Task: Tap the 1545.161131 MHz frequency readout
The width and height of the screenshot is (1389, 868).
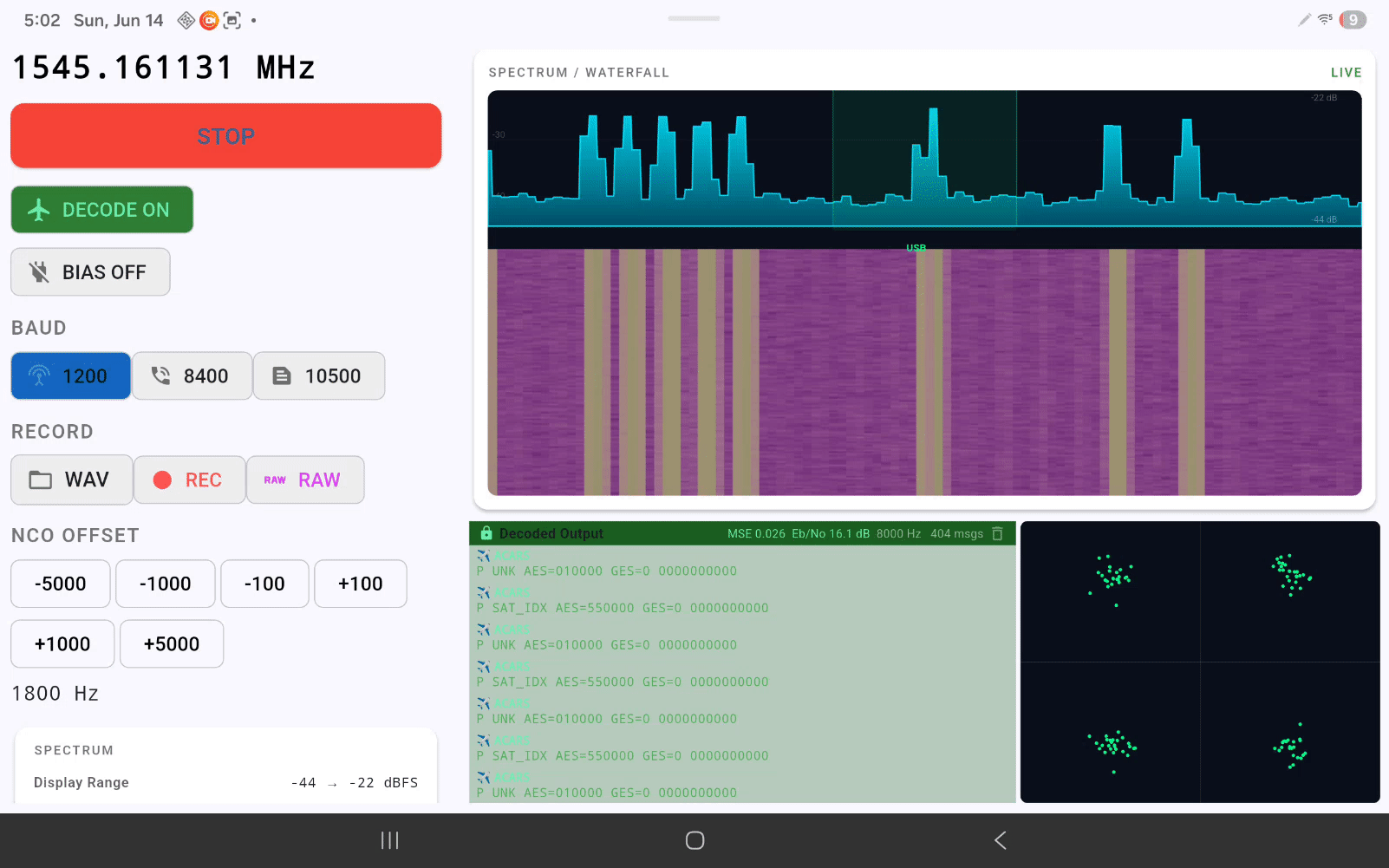Action: [164, 68]
